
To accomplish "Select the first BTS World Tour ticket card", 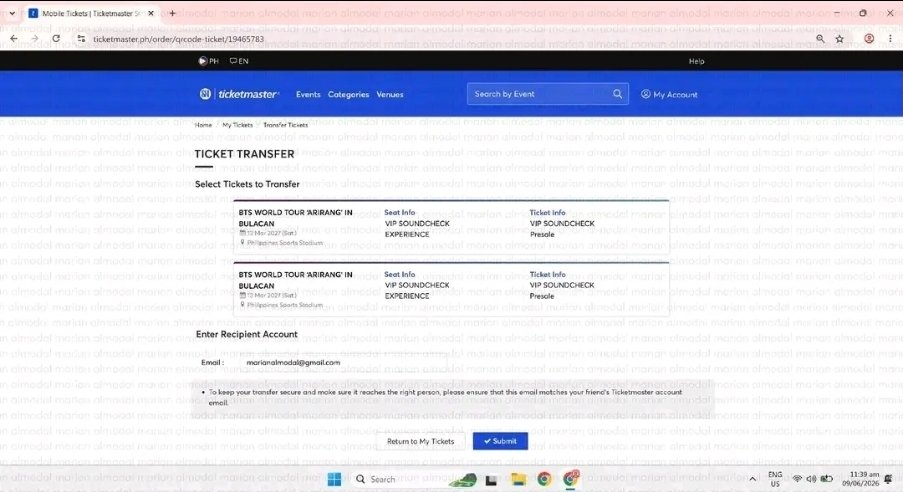I will click(451, 227).
